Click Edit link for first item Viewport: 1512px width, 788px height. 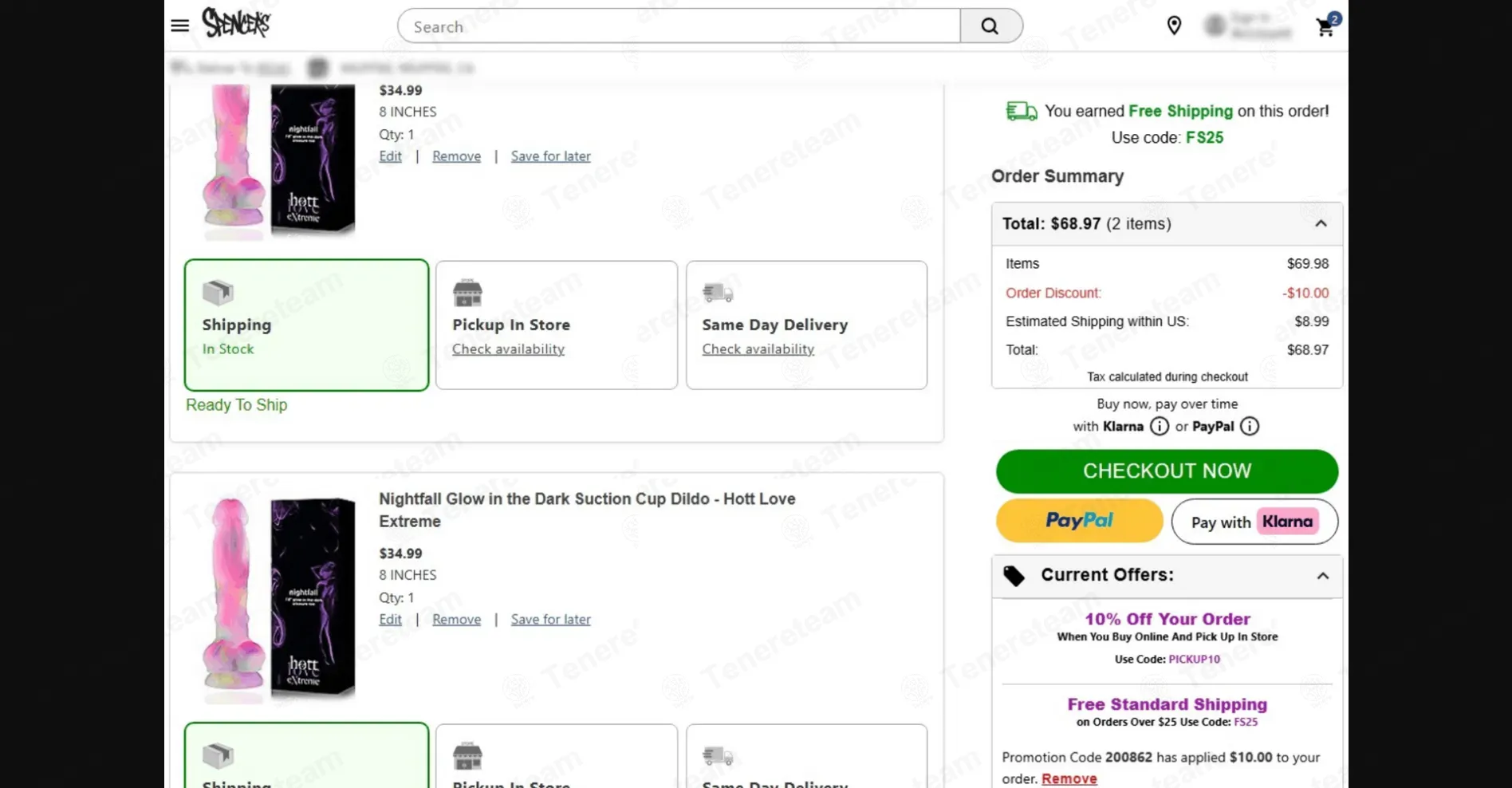pyautogui.click(x=390, y=156)
